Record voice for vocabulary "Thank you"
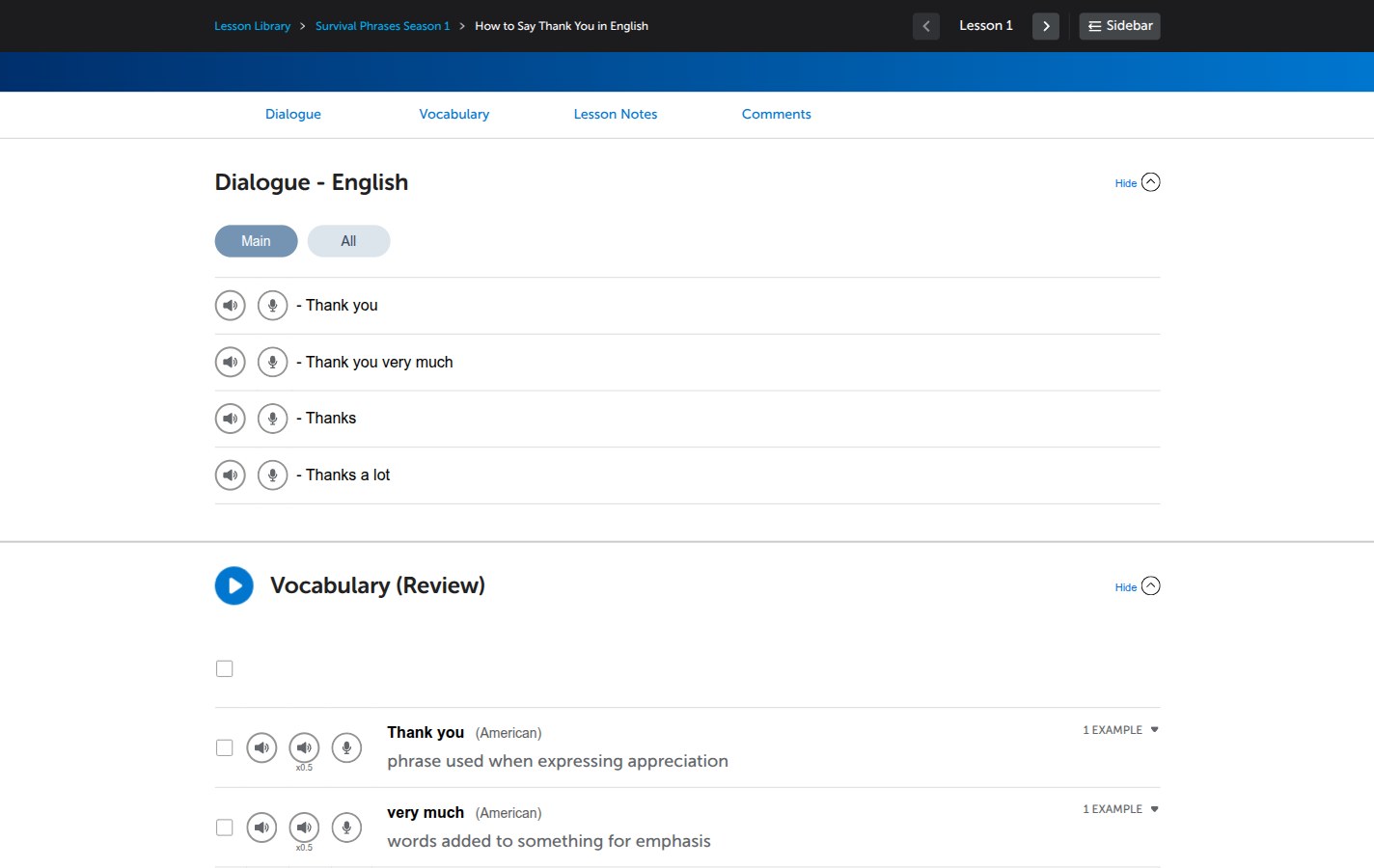 coord(346,747)
